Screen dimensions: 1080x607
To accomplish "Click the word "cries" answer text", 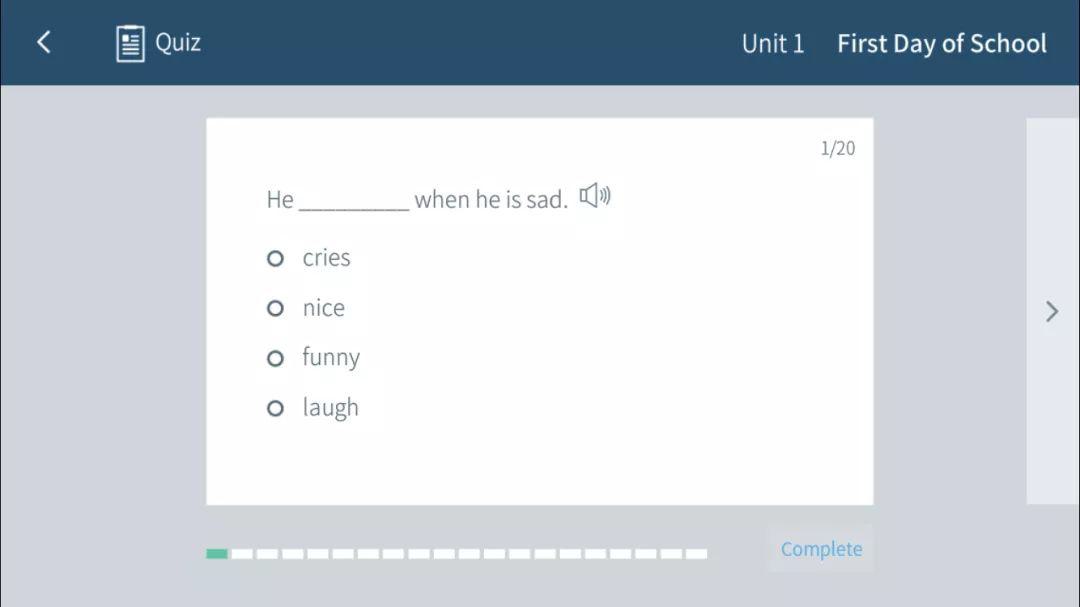I will tap(326, 258).
